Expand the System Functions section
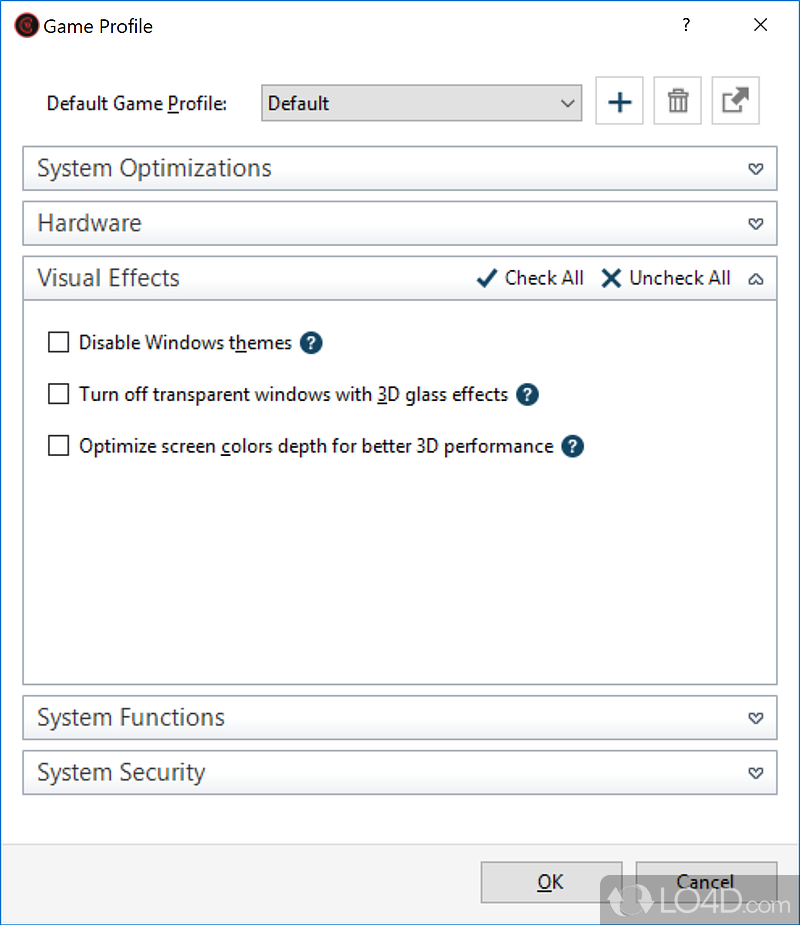This screenshot has height=925, width=800. click(x=756, y=718)
